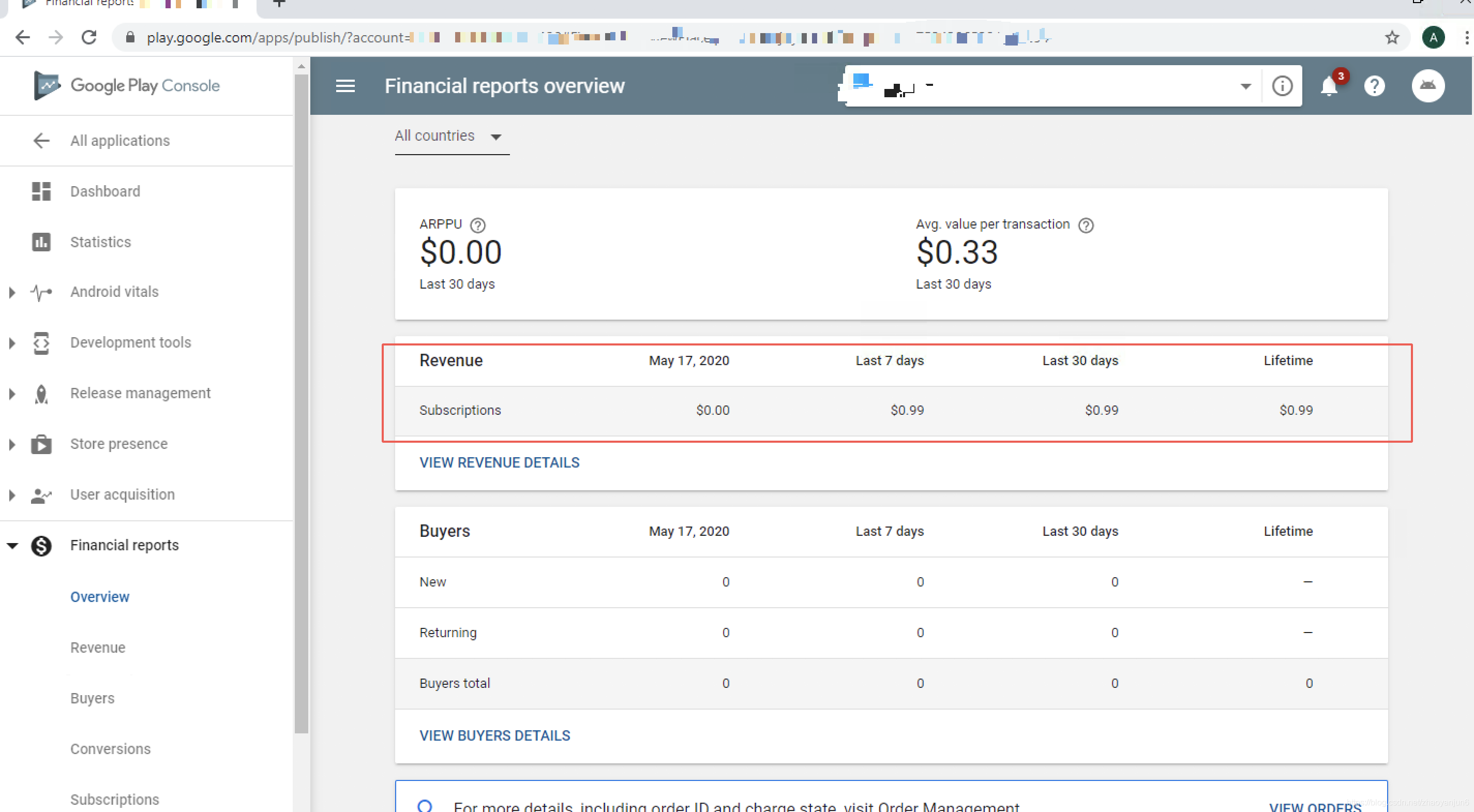Bookmark page with the star icon
The width and height of the screenshot is (1474, 812).
1392,38
